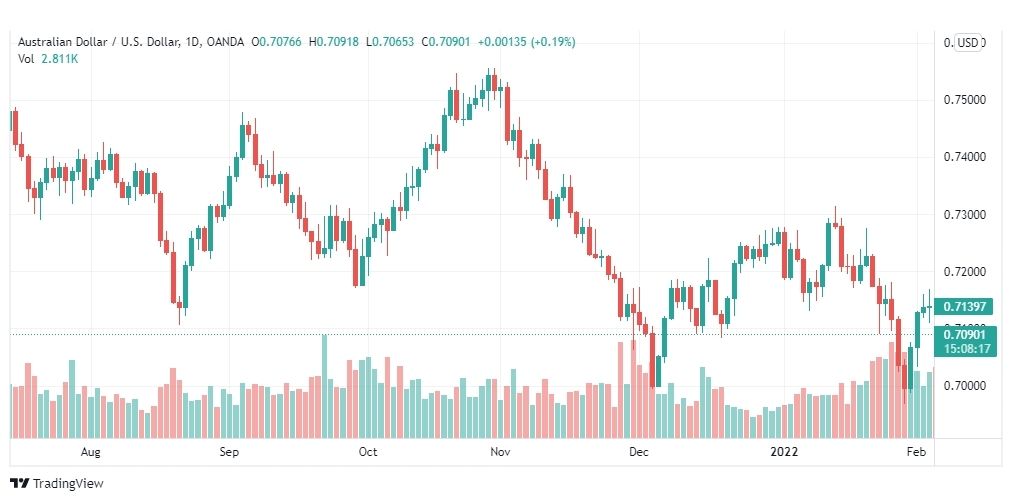Open the USD currency selector
1012x501 pixels.
tap(968, 43)
